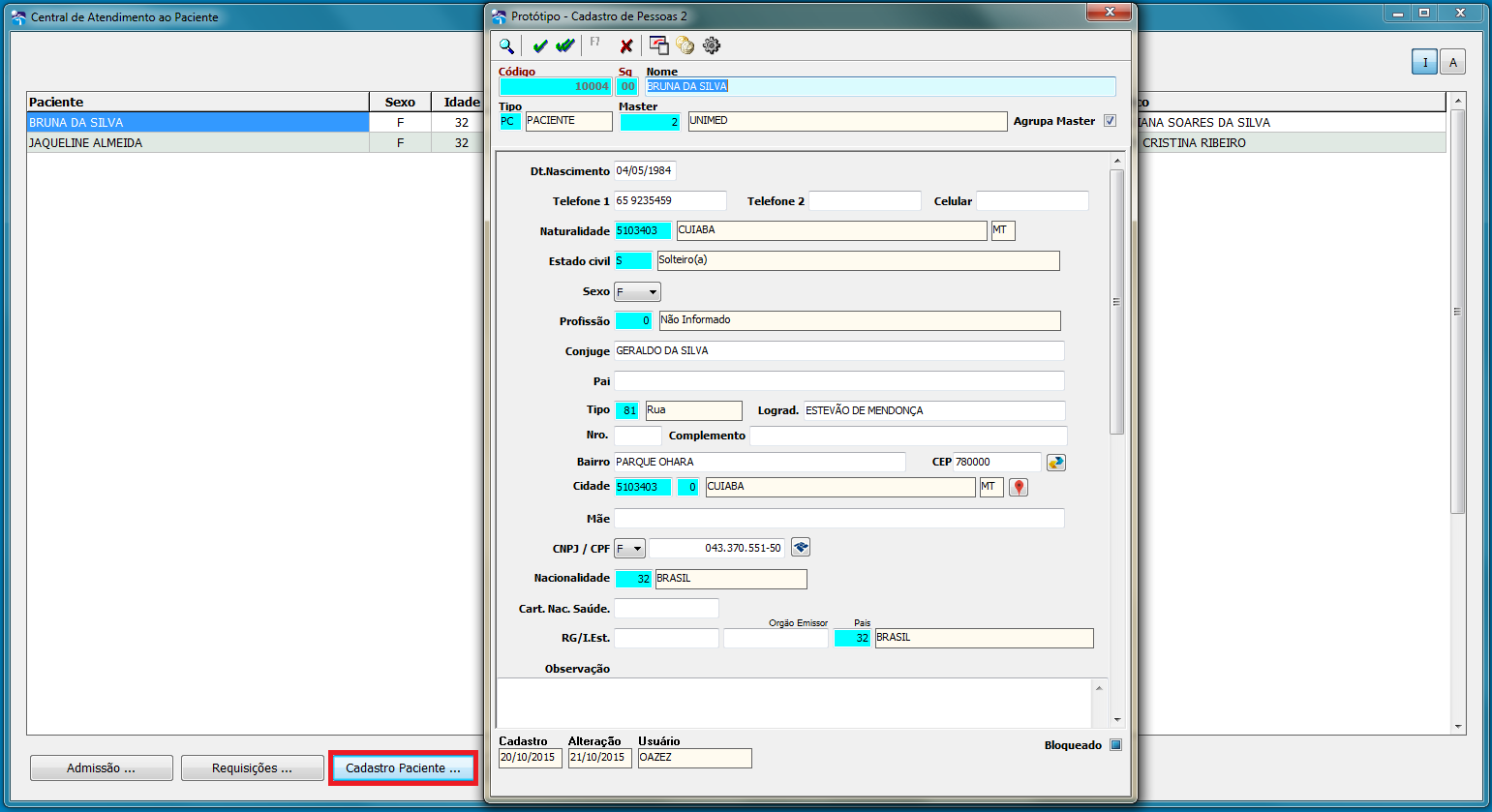Click the Bairro field PARQUE OHARA
The image size is (1492, 812).
click(x=760, y=462)
